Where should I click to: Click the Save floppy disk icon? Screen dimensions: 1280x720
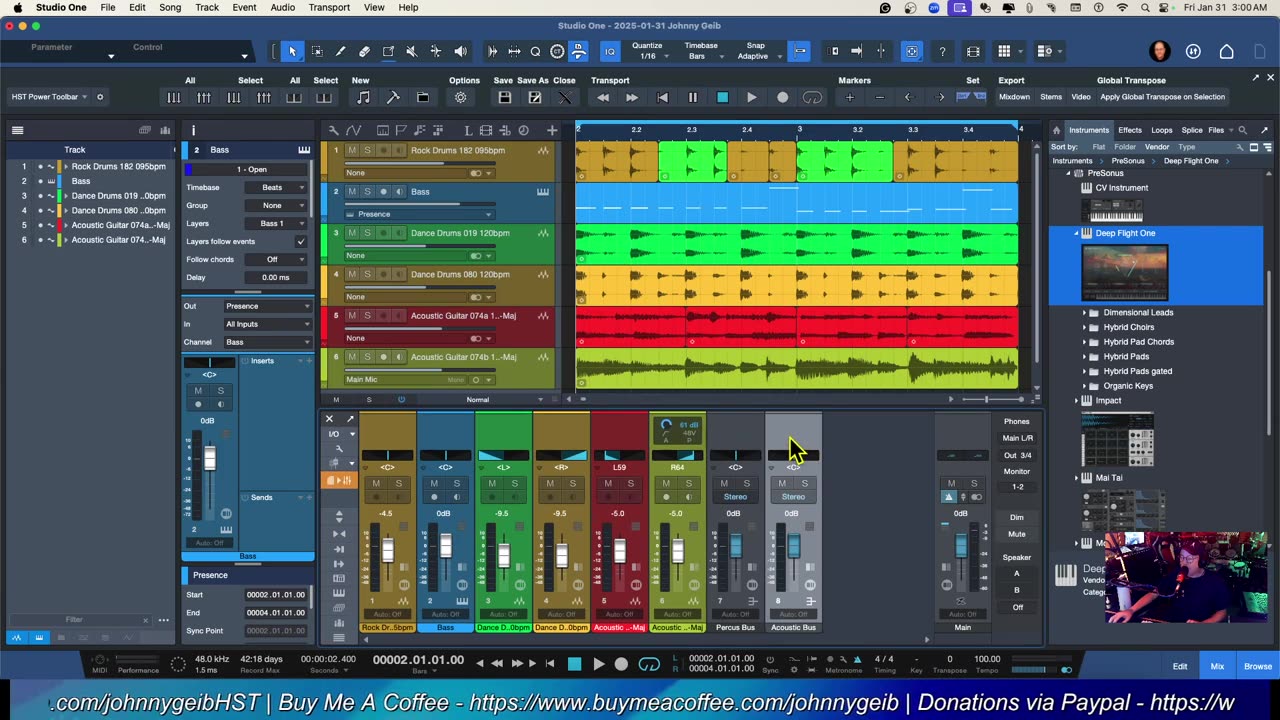click(x=505, y=97)
